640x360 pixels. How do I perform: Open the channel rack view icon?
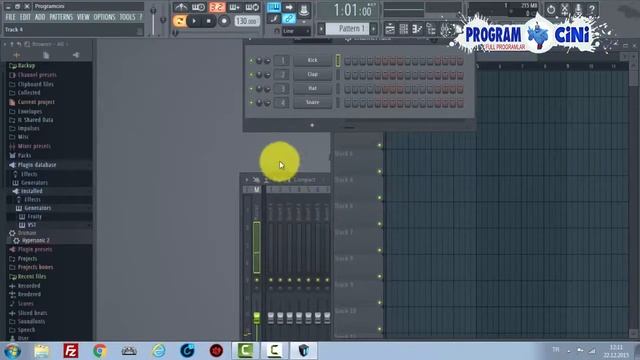[403, 29]
